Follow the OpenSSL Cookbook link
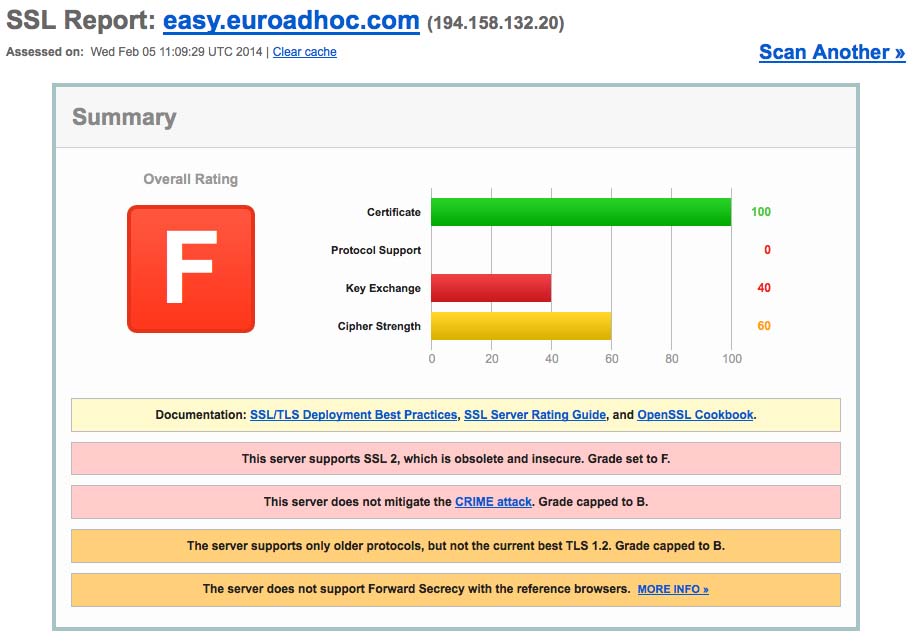 695,414
